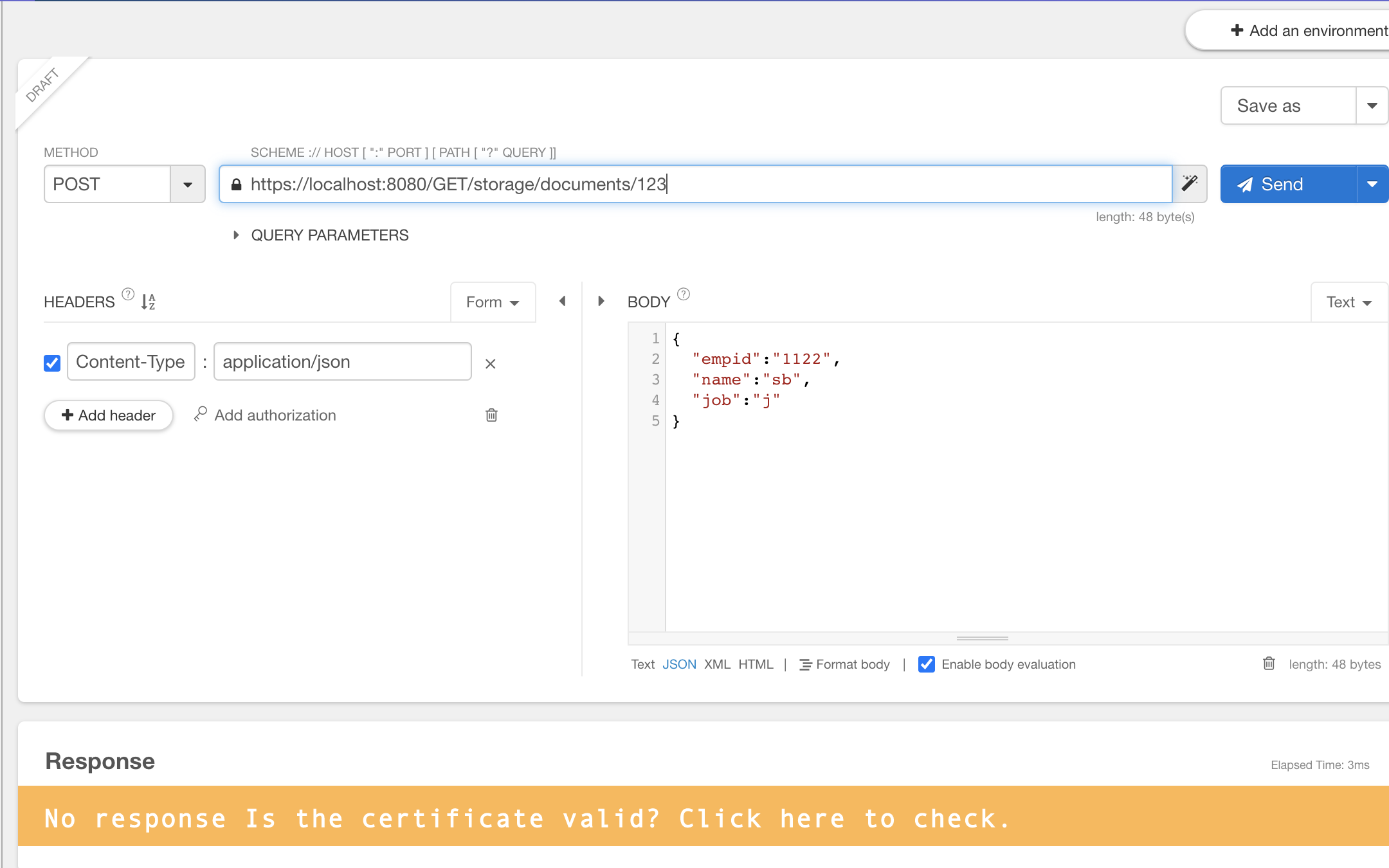Image resolution: width=1389 pixels, height=868 pixels.
Task: Click Format body
Action: 844,664
